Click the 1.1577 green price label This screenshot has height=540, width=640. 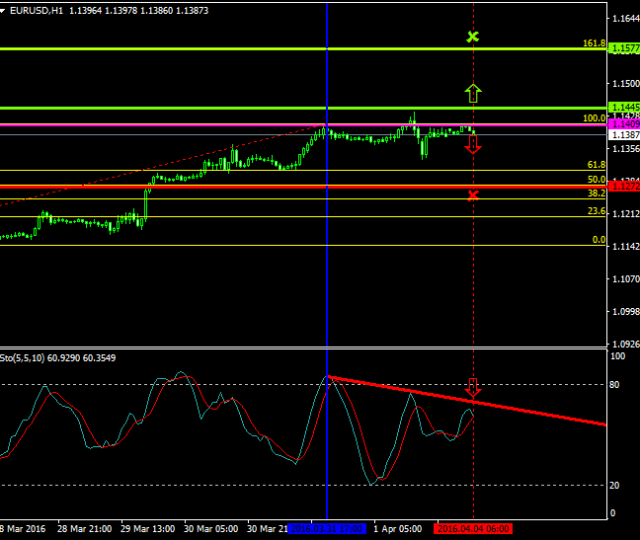pos(624,48)
